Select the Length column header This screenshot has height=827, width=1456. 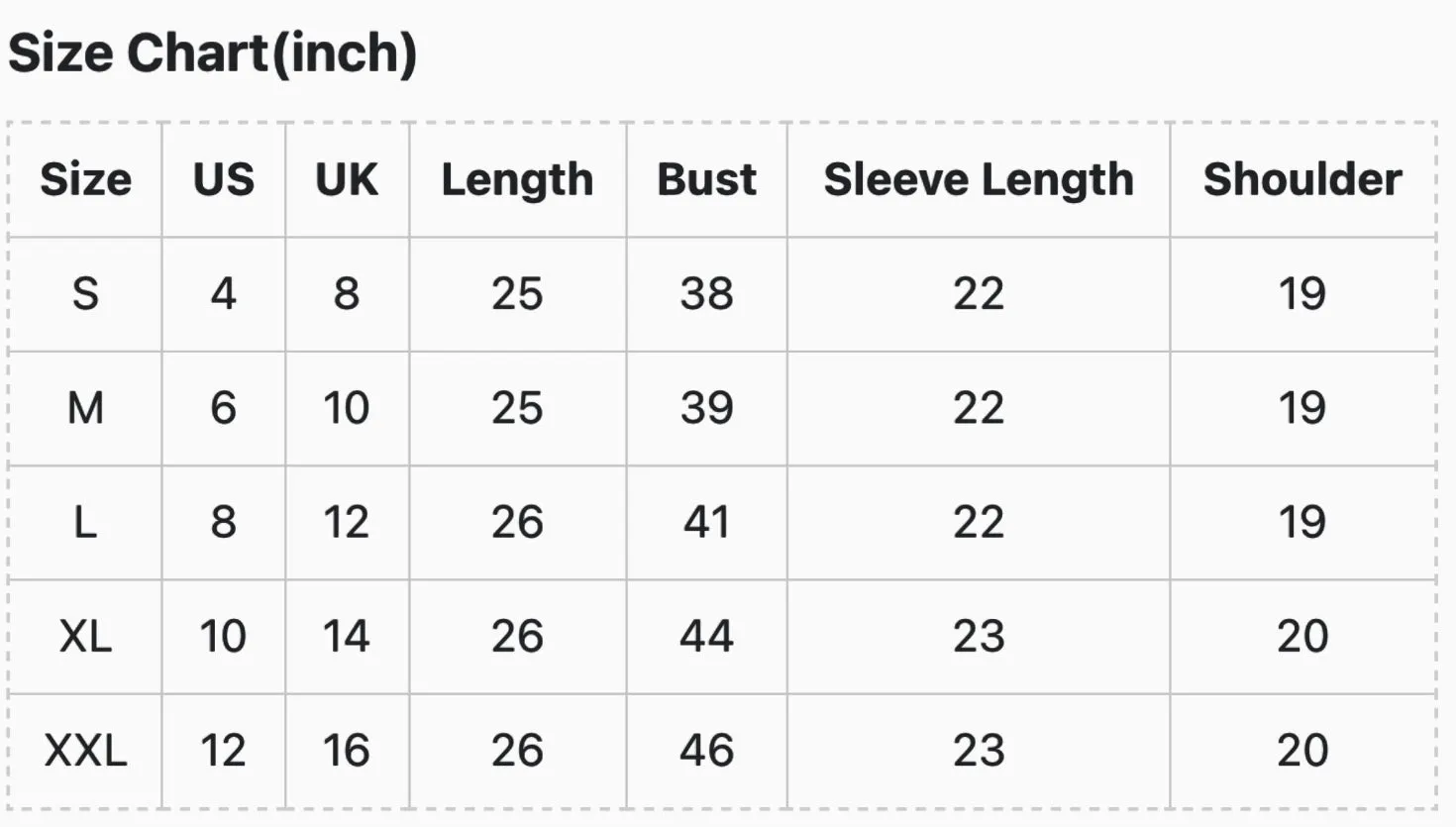coord(517,180)
